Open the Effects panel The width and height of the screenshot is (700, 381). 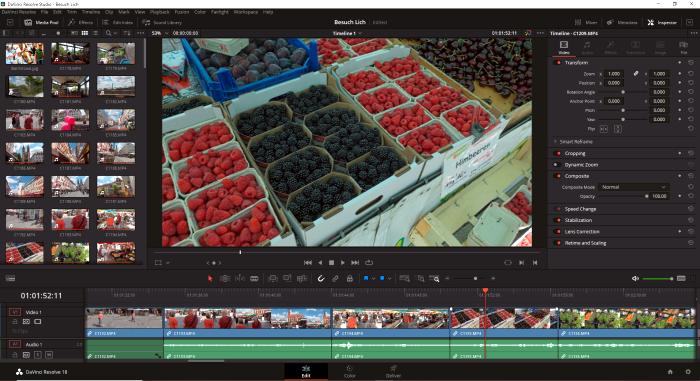81,22
